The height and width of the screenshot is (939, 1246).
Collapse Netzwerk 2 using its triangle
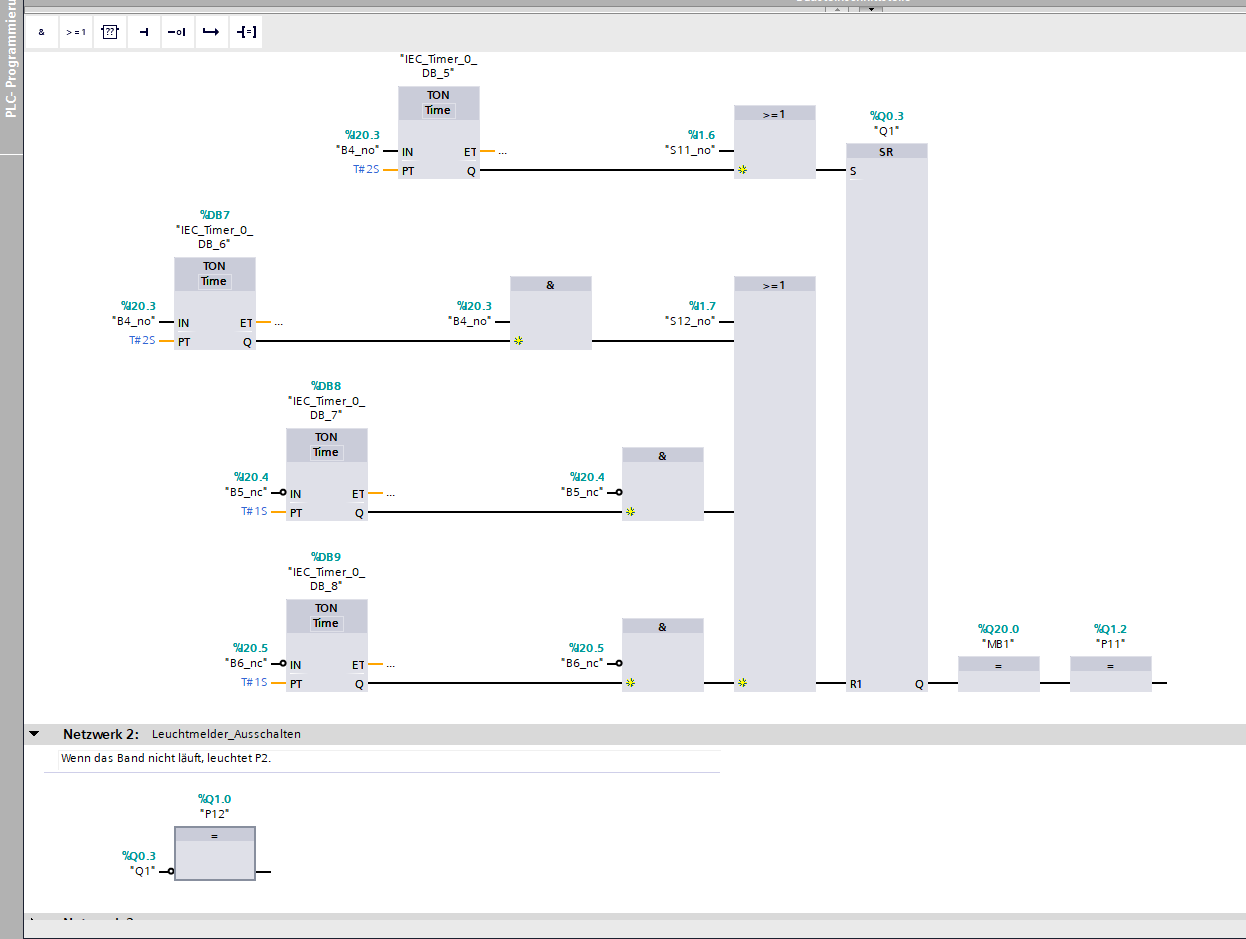coord(34,734)
